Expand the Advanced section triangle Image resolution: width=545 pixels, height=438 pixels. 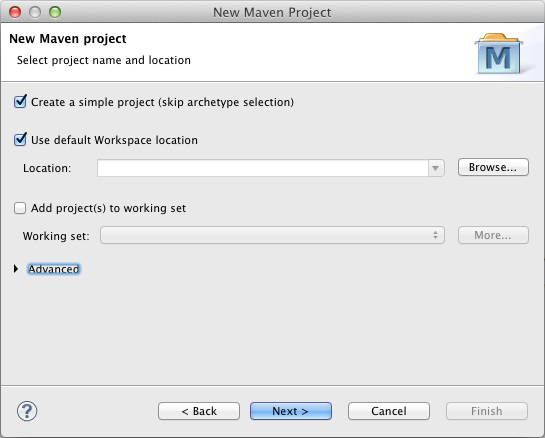[x=16, y=269]
